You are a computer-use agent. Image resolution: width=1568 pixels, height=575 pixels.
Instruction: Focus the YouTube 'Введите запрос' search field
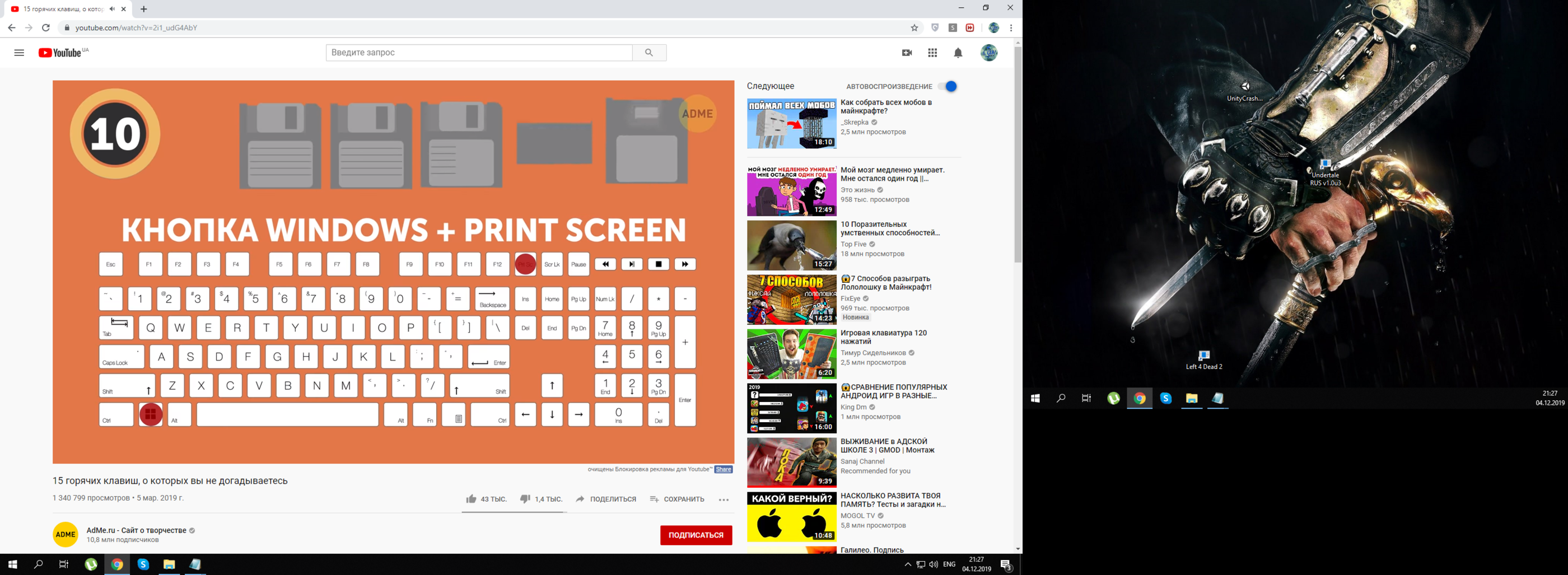coord(479,53)
